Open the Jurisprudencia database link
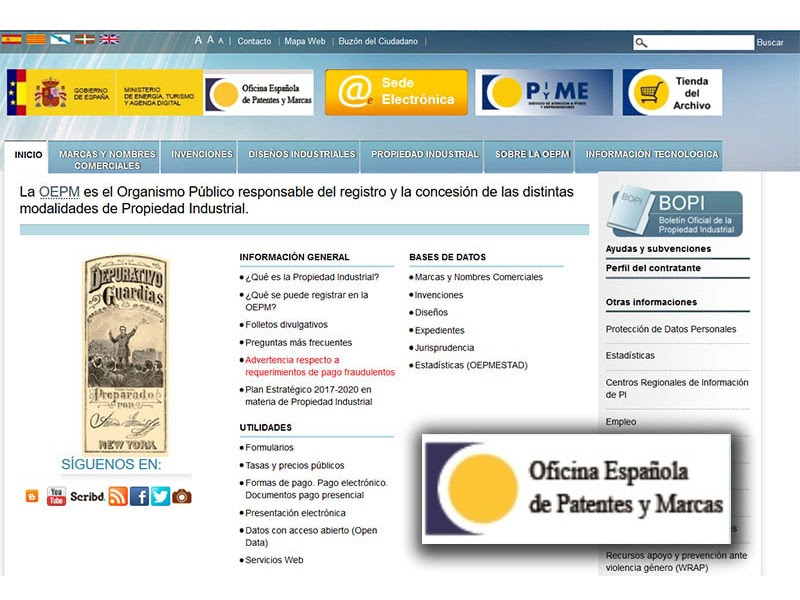The height and width of the screenshot is (600, 800). [x=444, y=347]
